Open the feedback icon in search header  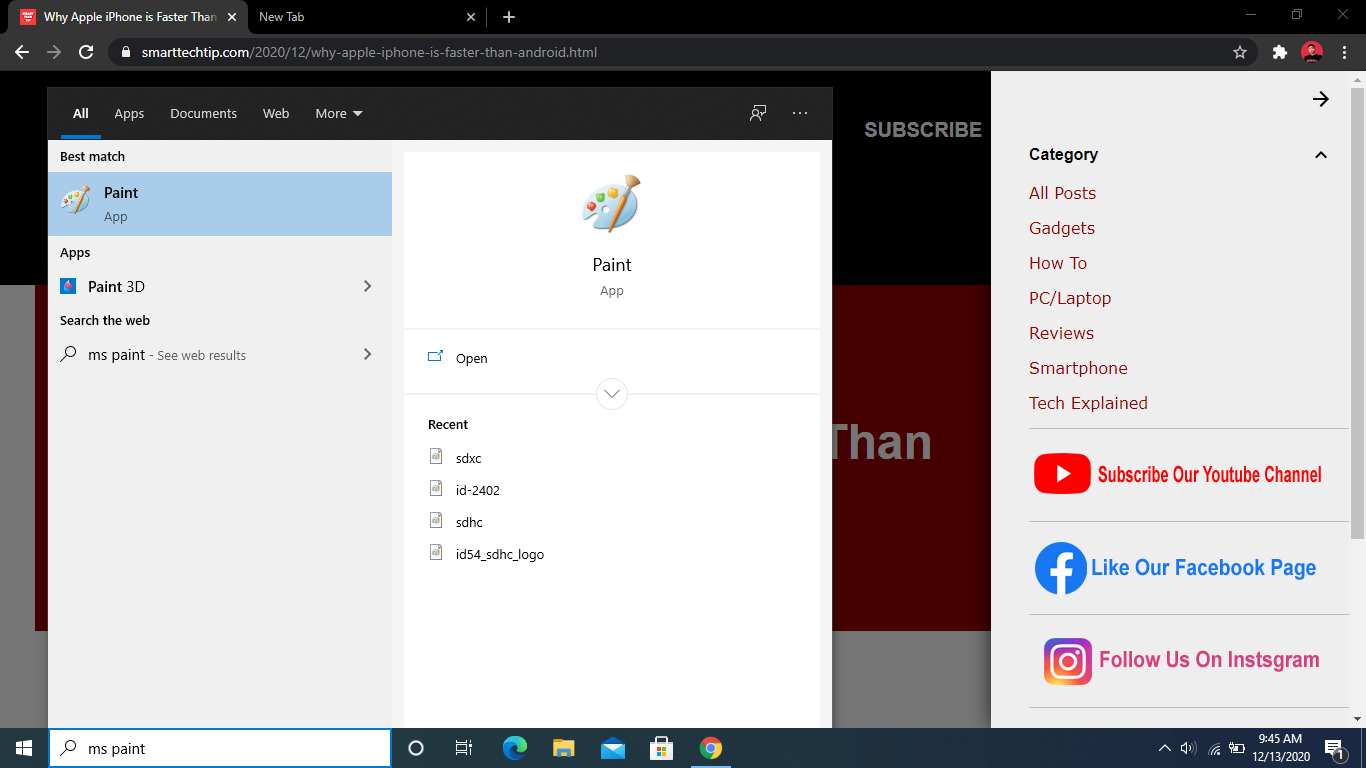(x=758, y=113)
